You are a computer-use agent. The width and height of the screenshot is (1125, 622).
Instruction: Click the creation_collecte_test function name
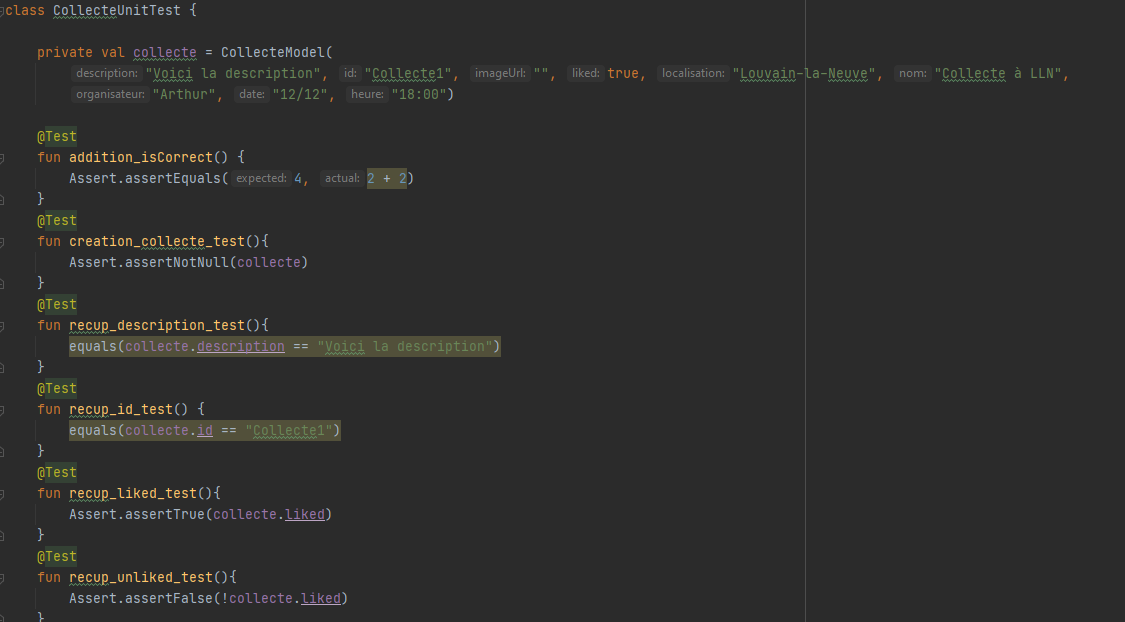(x=157, y=241)
